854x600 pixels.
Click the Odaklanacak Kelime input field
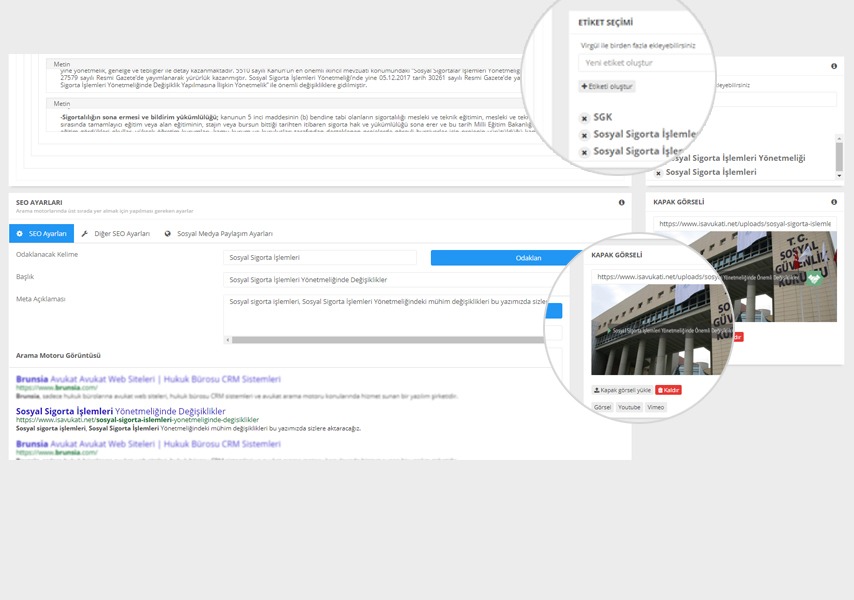pyautogui.click(x=320, y=258)
